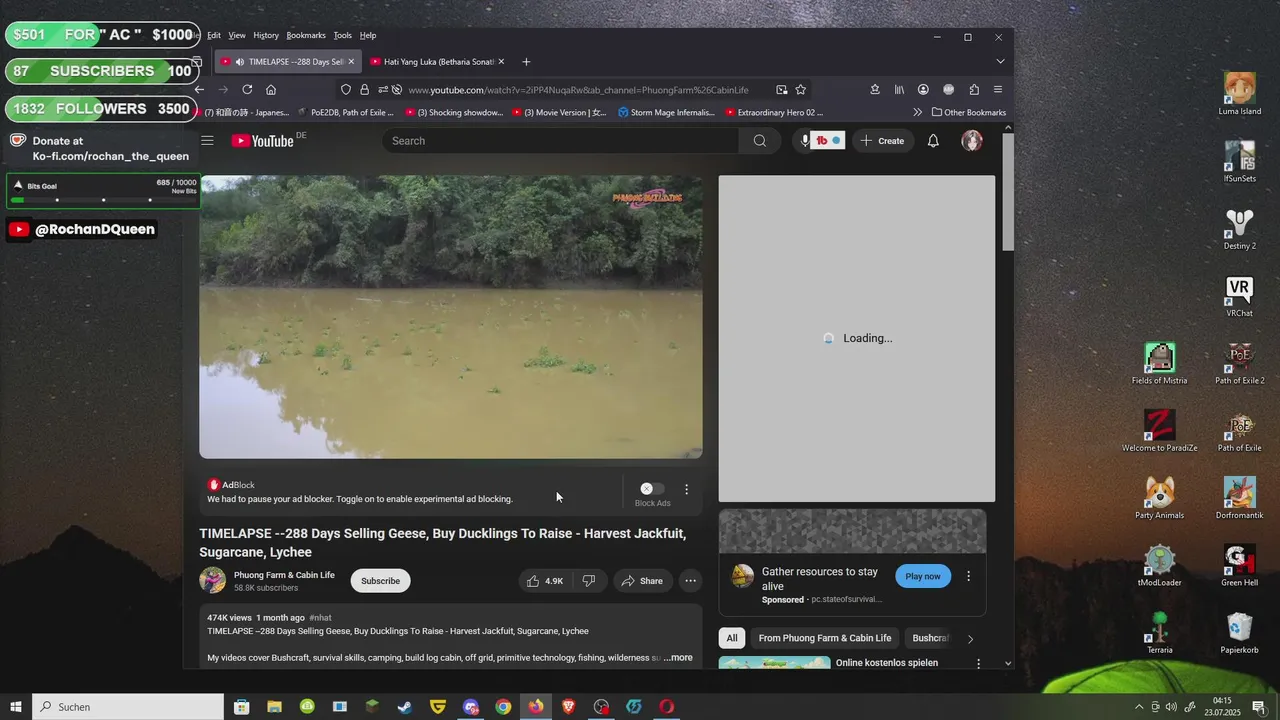The image size is (1280, 720).
Task: Open Google Chrome from the taskbar
Action: pos(503,707)
